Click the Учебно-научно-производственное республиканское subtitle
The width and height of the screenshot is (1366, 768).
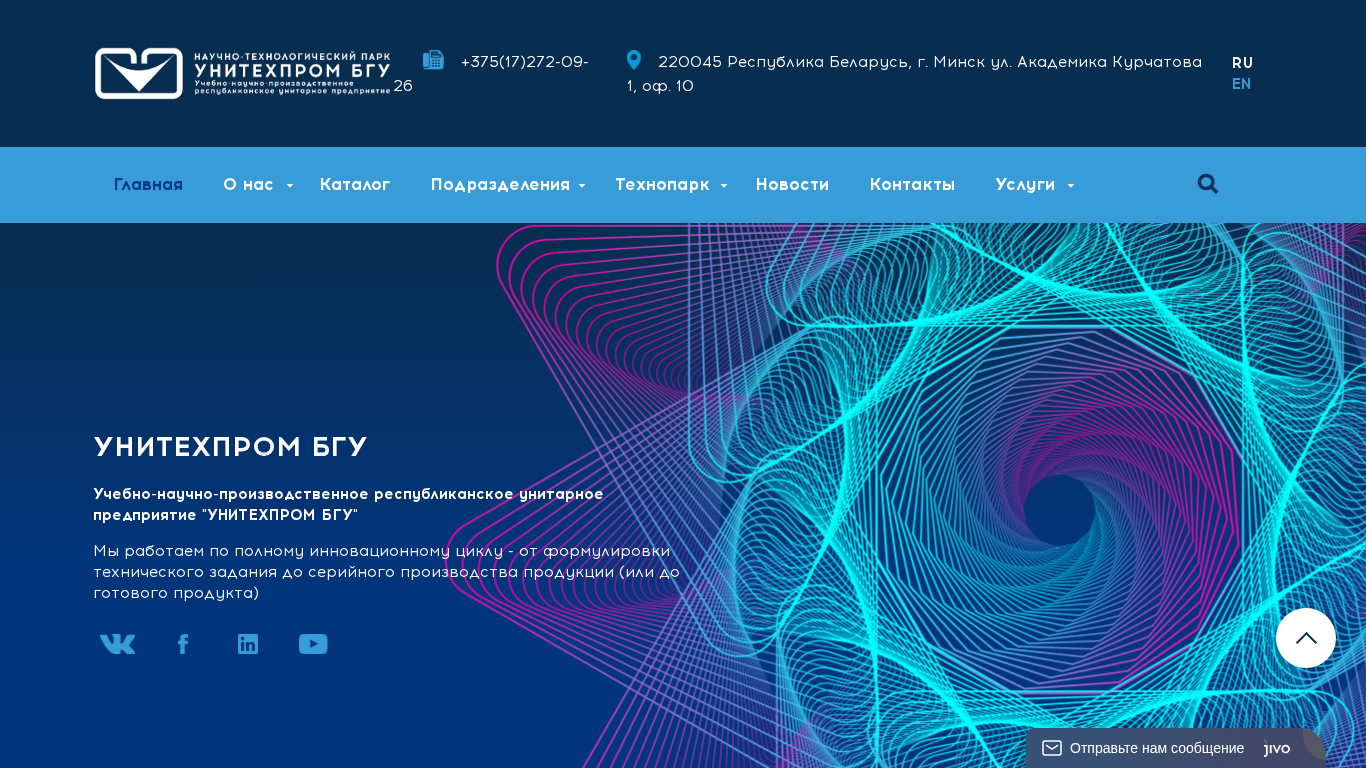click(x=348, y=504)
